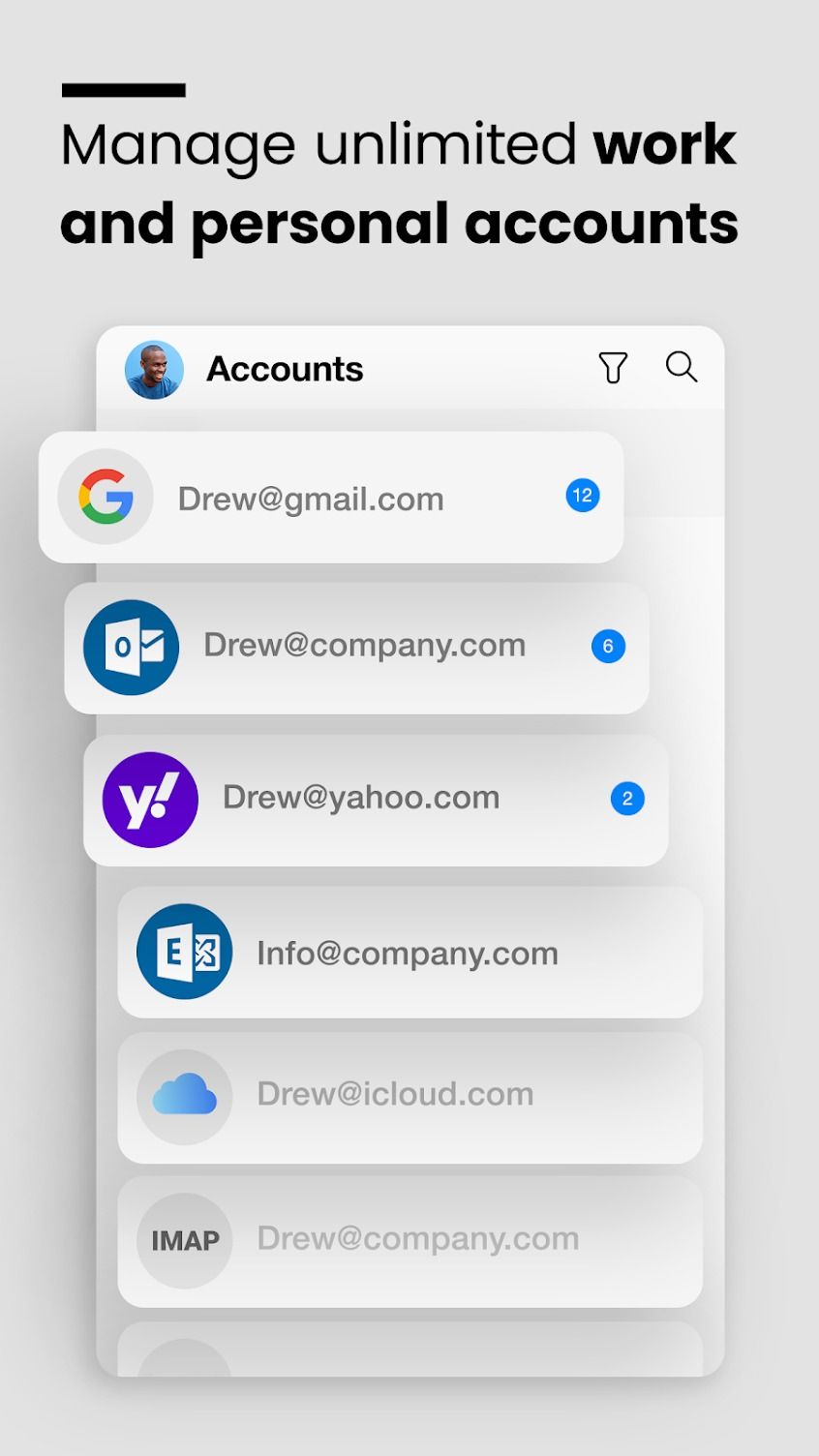This screenshot has height=1456, width=819.
Task: Click the filter funnel icon
Action: [x=613, y=368]
